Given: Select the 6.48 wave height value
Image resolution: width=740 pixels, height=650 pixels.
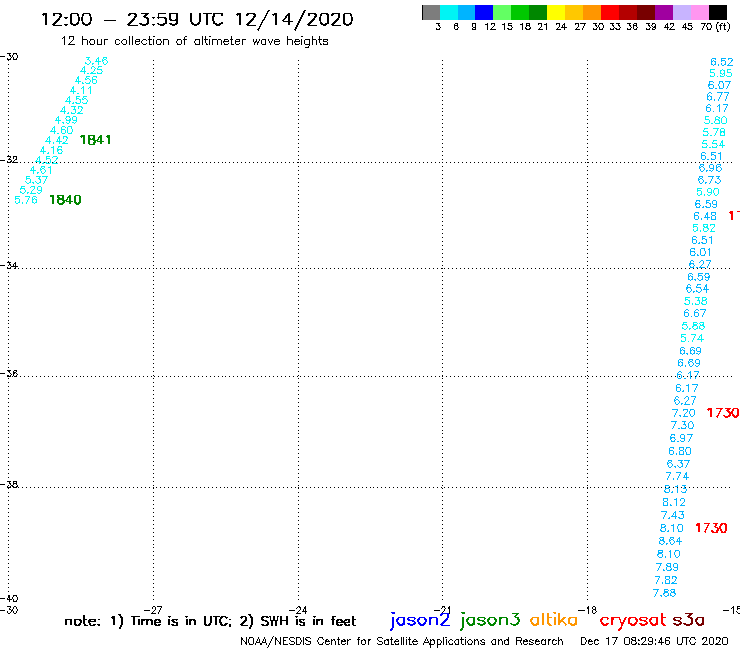Looking at the screenshot, I should pos(705,216).
